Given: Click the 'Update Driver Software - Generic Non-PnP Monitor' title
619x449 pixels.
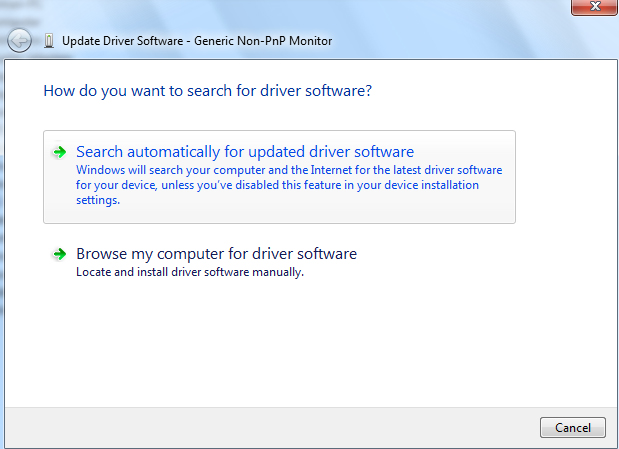Looking at the screenshot, I should (197, 41).
